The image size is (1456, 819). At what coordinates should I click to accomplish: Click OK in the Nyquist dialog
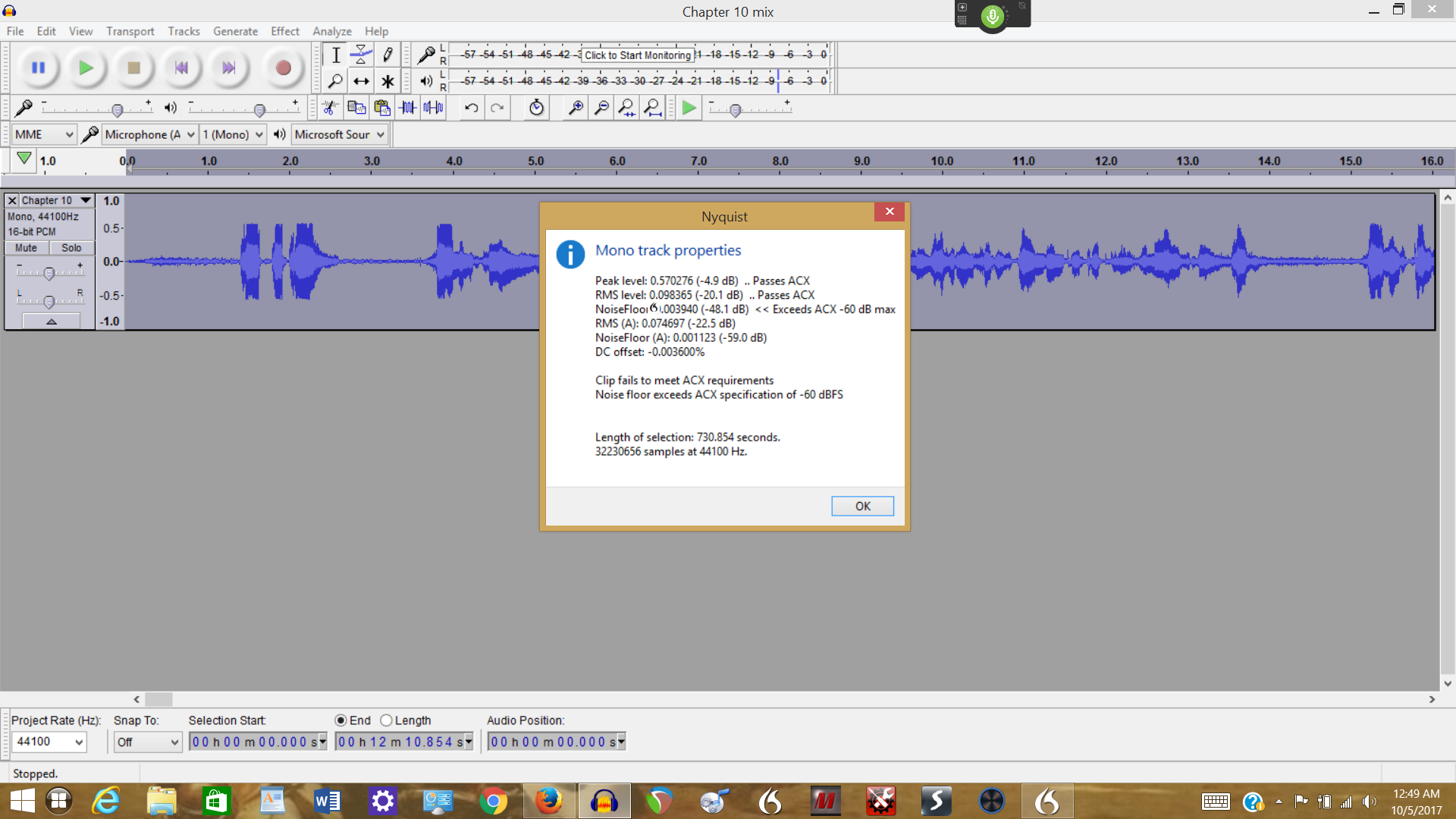(862, 506)
